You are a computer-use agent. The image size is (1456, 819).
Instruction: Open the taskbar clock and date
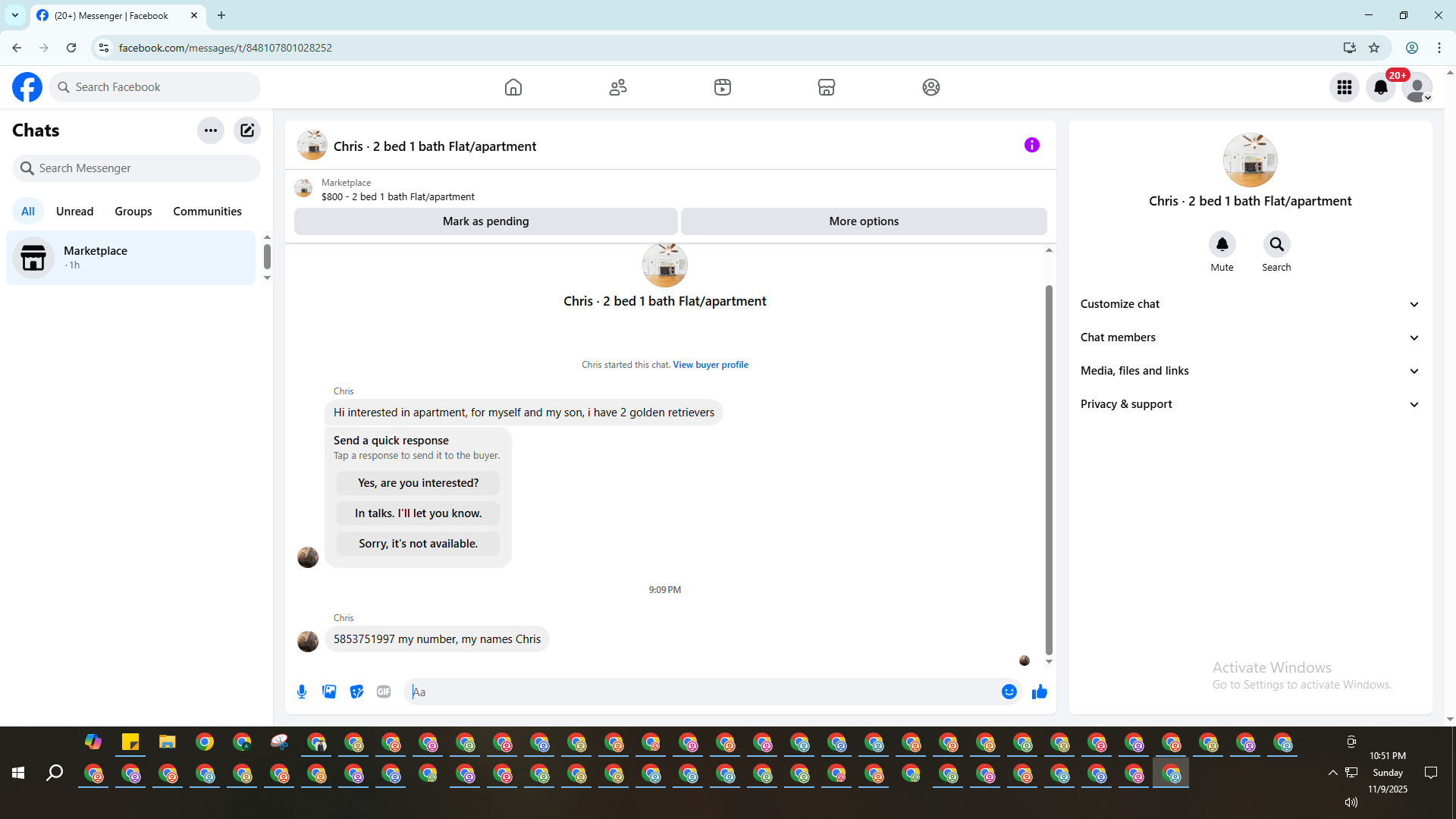[x=1388, y=773]
